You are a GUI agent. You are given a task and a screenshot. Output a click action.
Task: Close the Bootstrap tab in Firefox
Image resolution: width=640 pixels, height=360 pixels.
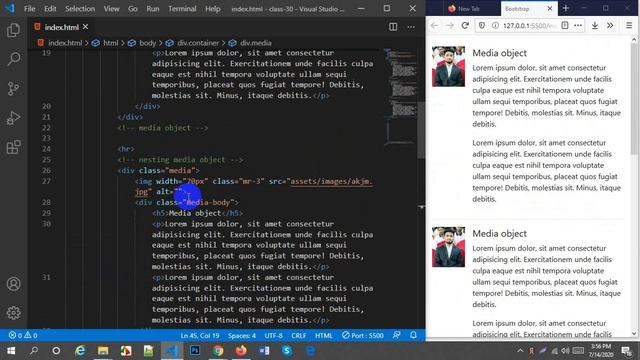coord(549,9)
